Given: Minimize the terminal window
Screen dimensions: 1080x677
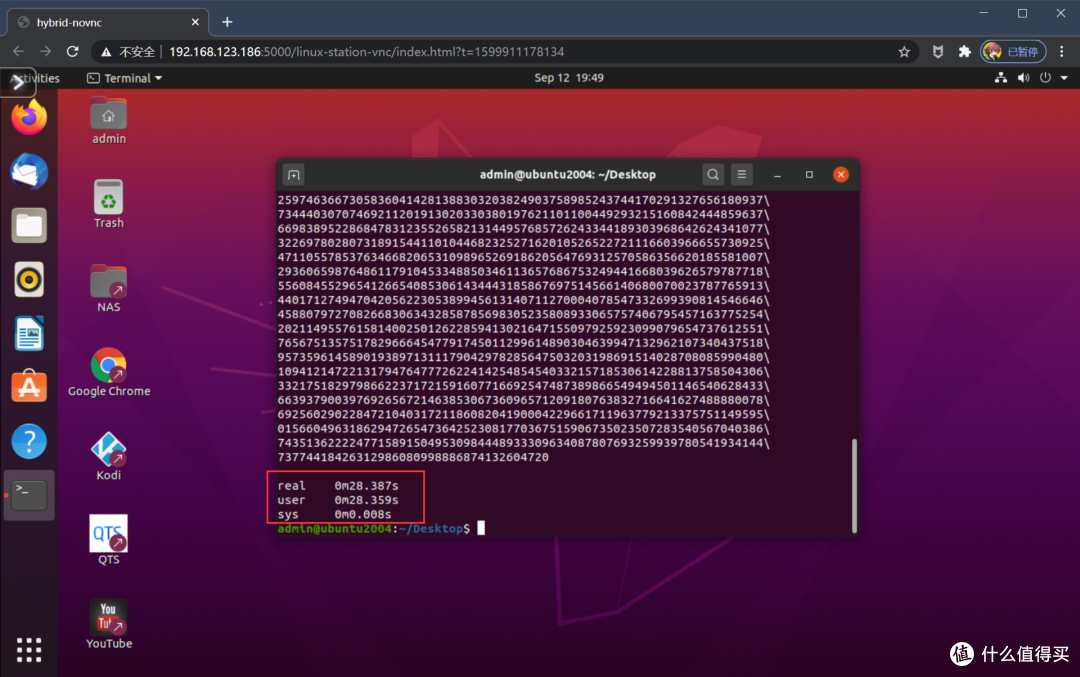Looking at the screenshot, I should 778,175.
